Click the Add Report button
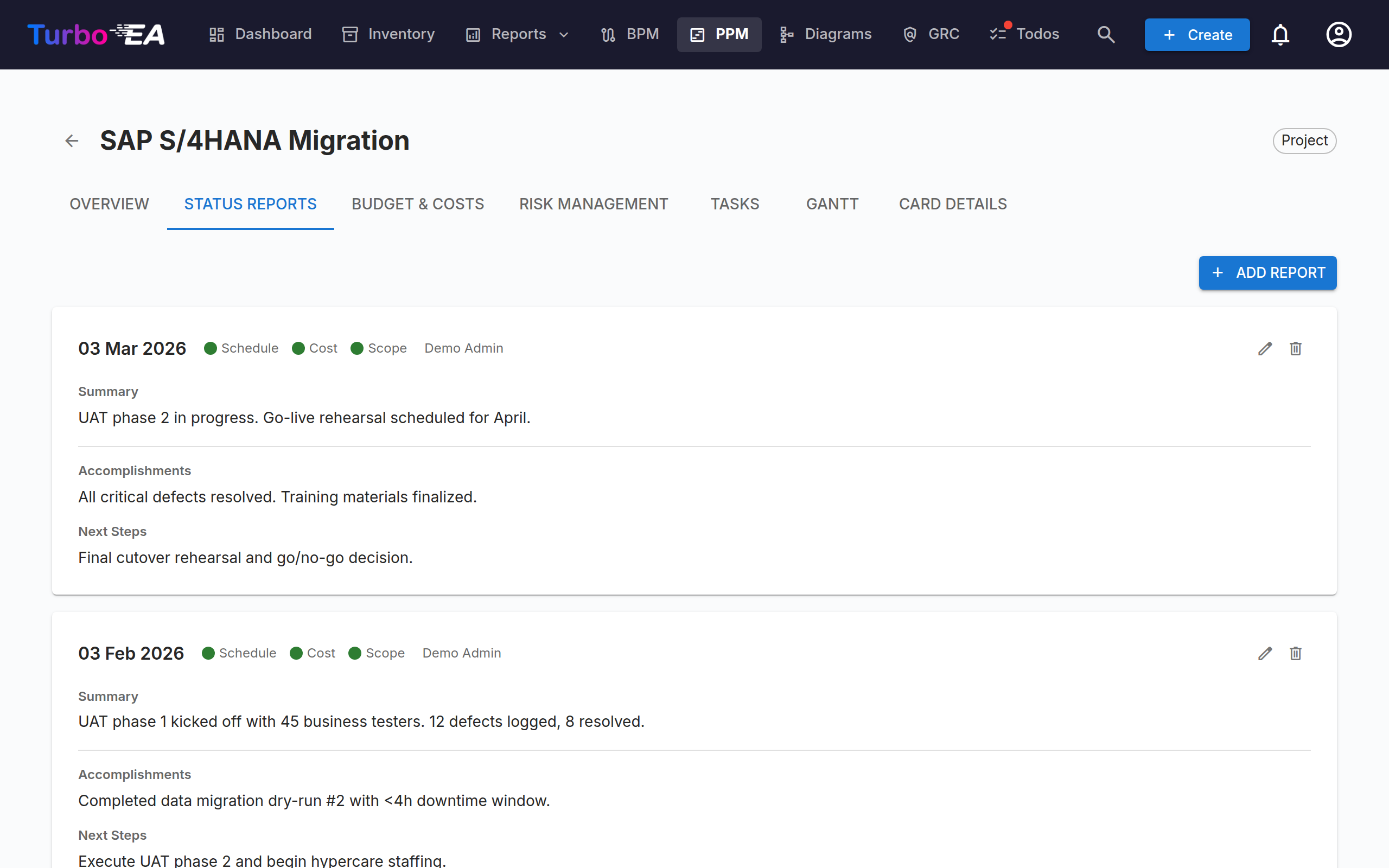This screenshot has width=1389, height=868. pyautogui.click(x=1267, y=273)
